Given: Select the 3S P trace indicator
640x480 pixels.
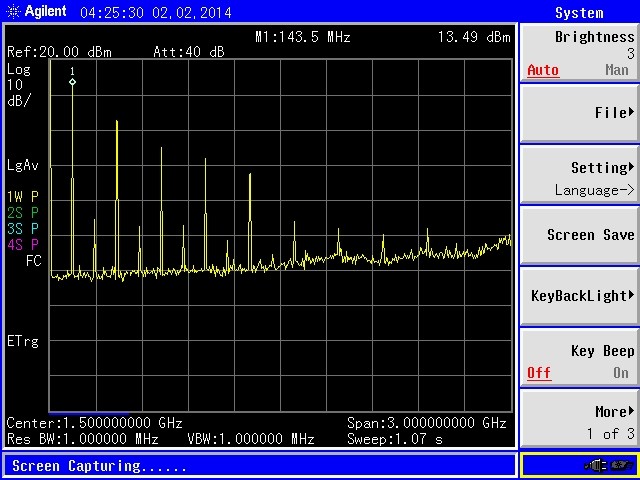Looking at the screenshot, I should [23, 229].
